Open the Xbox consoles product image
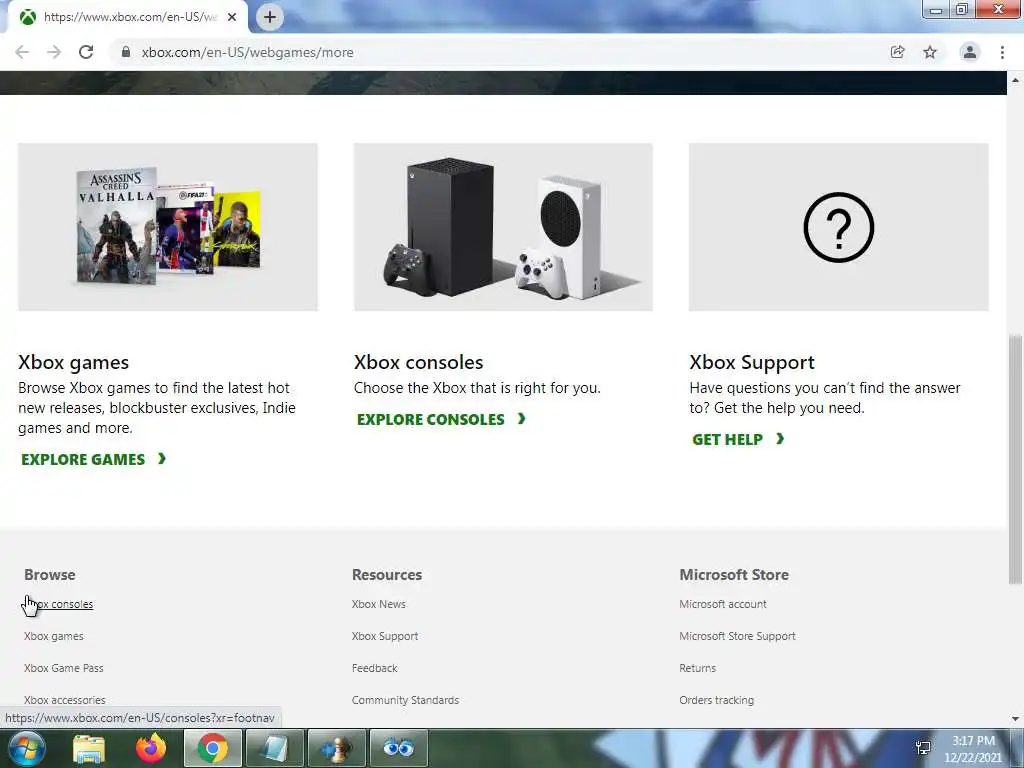Screen dimensions: 1024x768 (503, 227)
